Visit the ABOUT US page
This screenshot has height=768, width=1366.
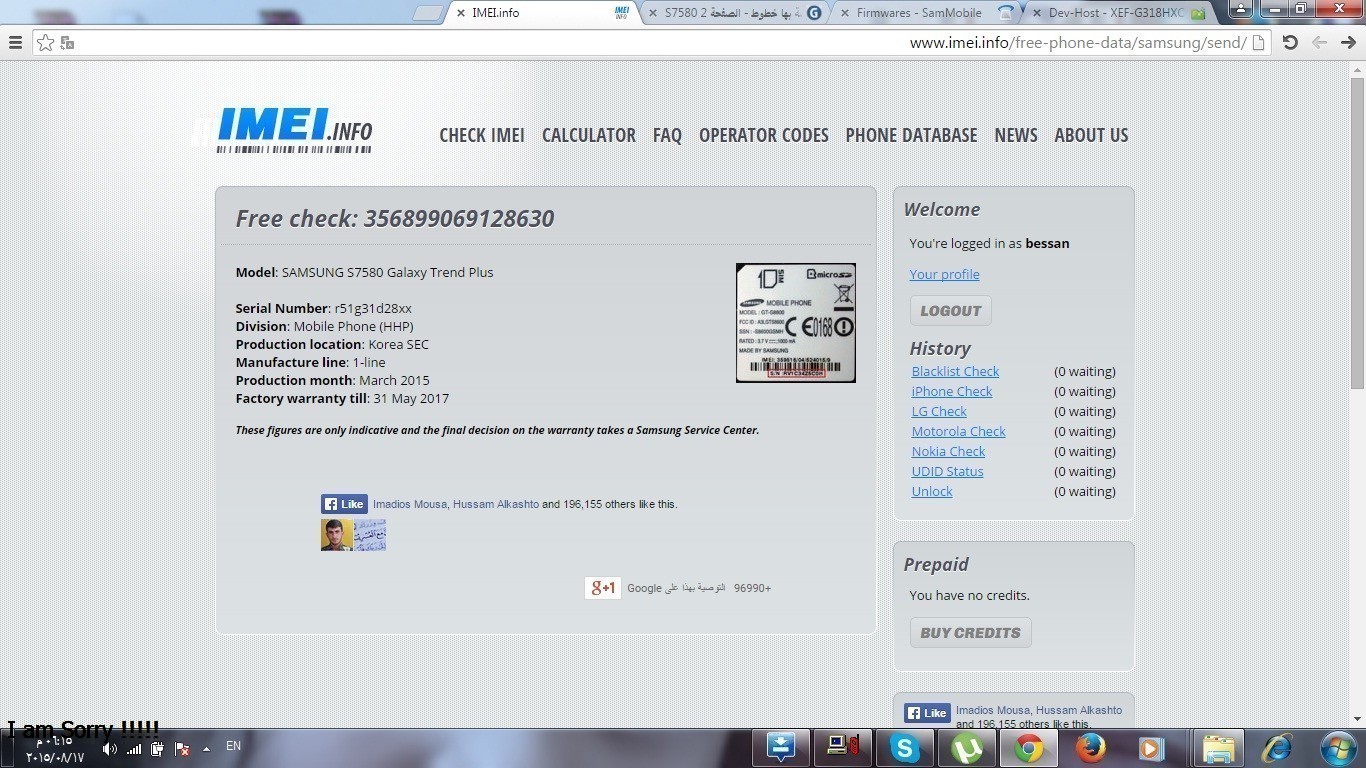(x=1091, y=135)
